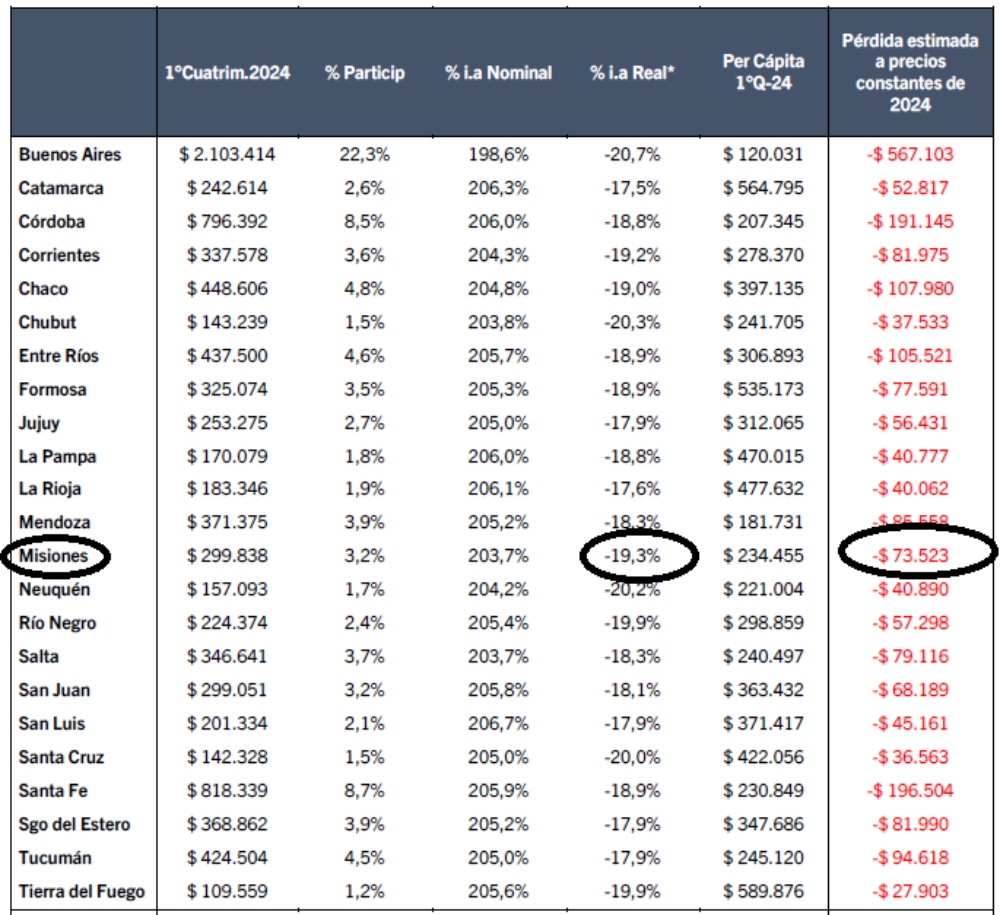Select the circled 'Misiones' row label

(x=54, y=556)
